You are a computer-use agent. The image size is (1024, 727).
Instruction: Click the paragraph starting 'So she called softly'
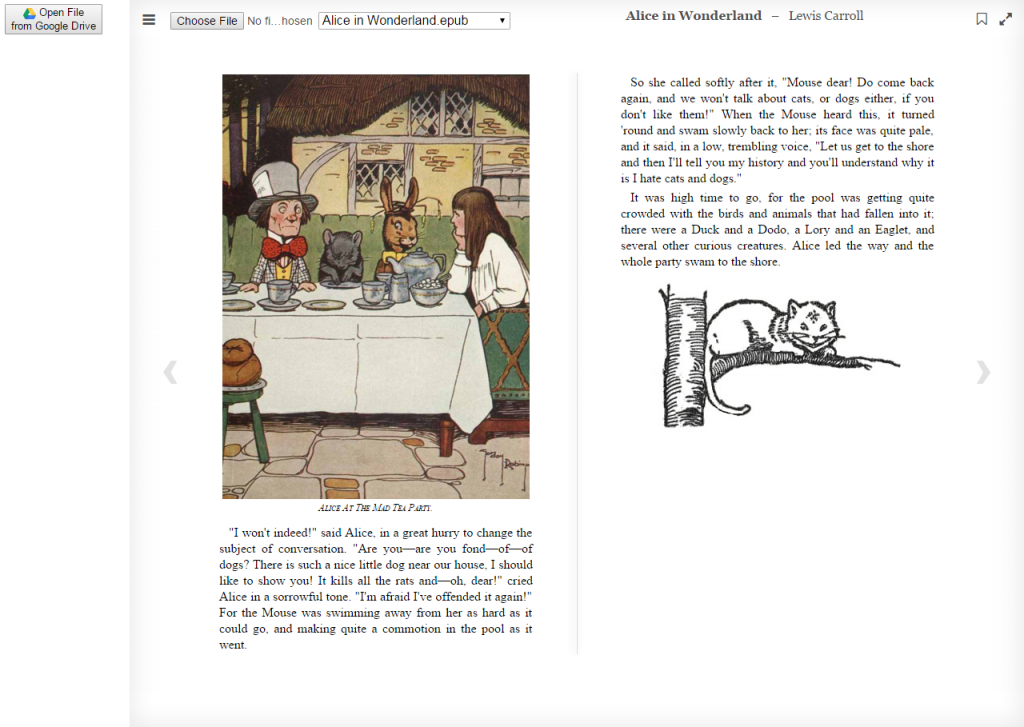click(777, 130)
